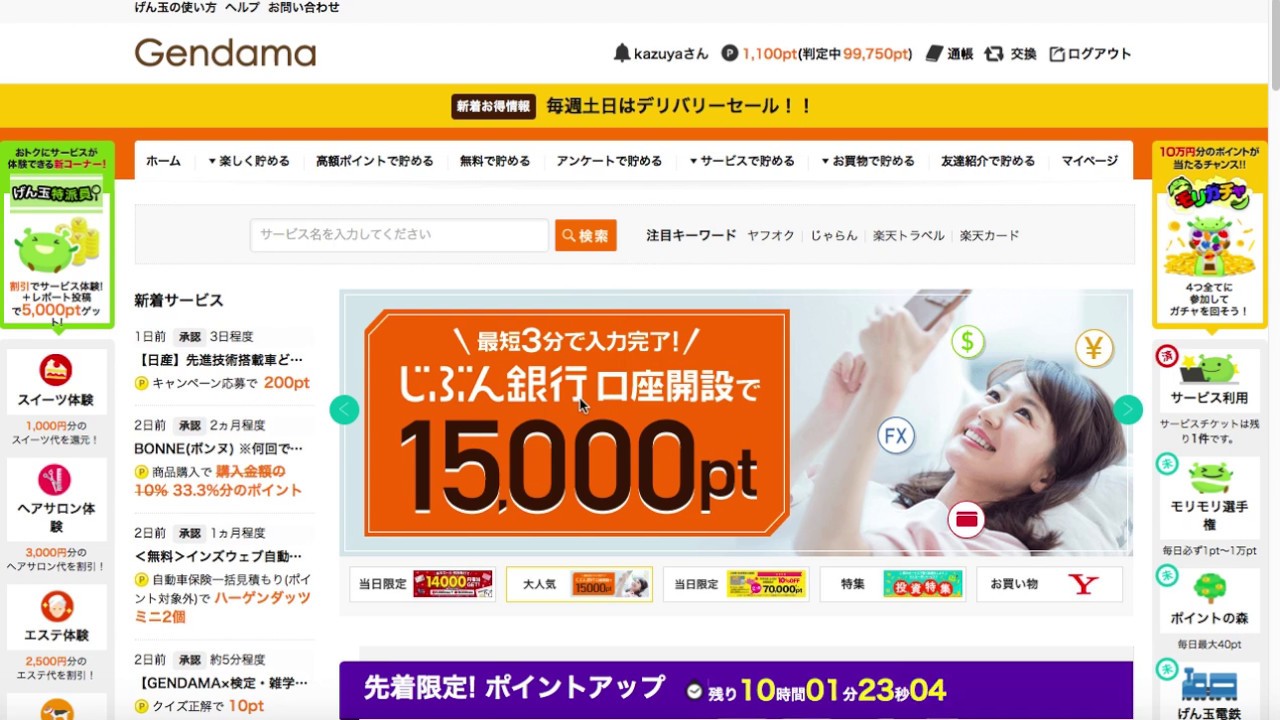This screenshot has width=1280, height=720.
Task: Open the 楽天トラベル keyword link
Action: [x=908, y=236]
